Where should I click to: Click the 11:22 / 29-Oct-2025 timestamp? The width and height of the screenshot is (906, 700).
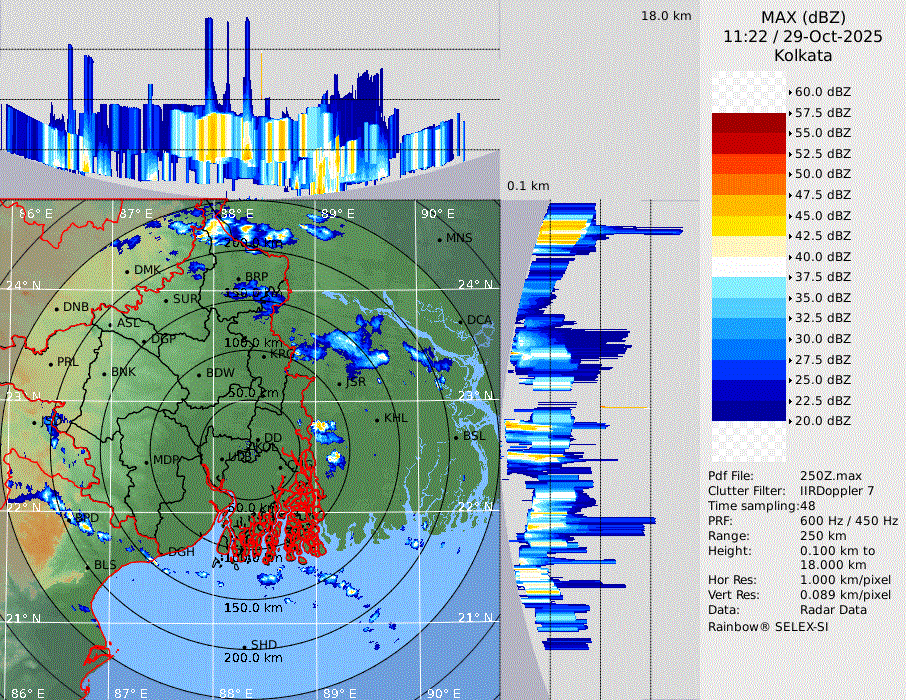pos(803,36)
